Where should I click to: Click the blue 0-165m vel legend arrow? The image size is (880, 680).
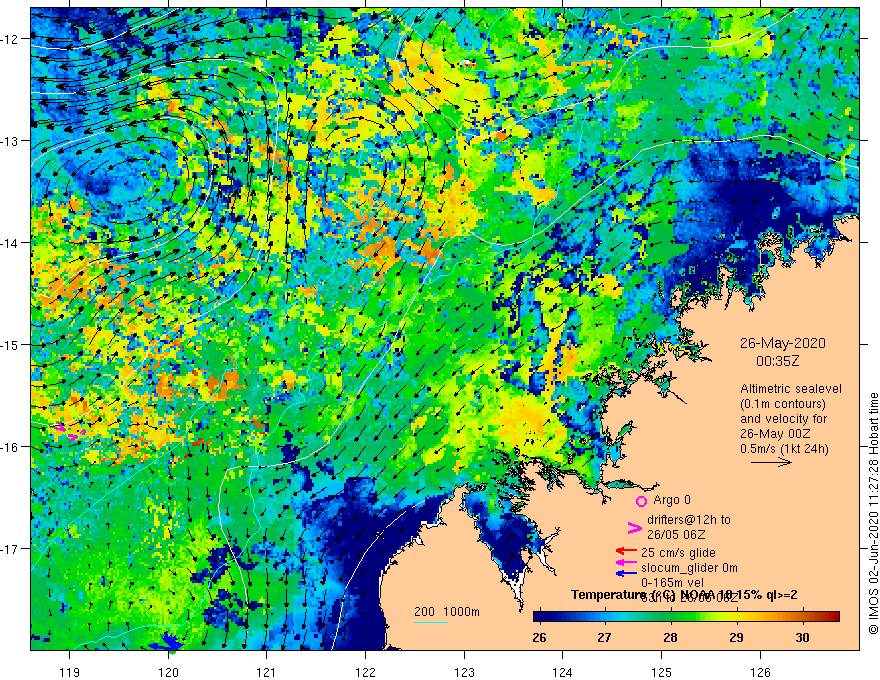coord(626,573)
